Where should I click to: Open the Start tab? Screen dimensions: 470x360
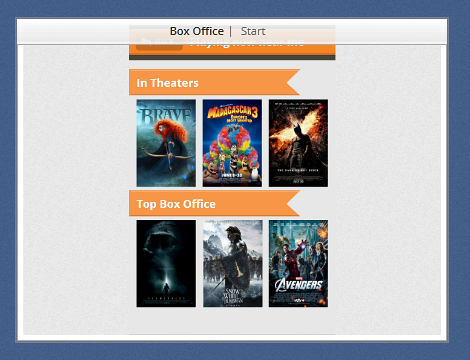point(253,31)
